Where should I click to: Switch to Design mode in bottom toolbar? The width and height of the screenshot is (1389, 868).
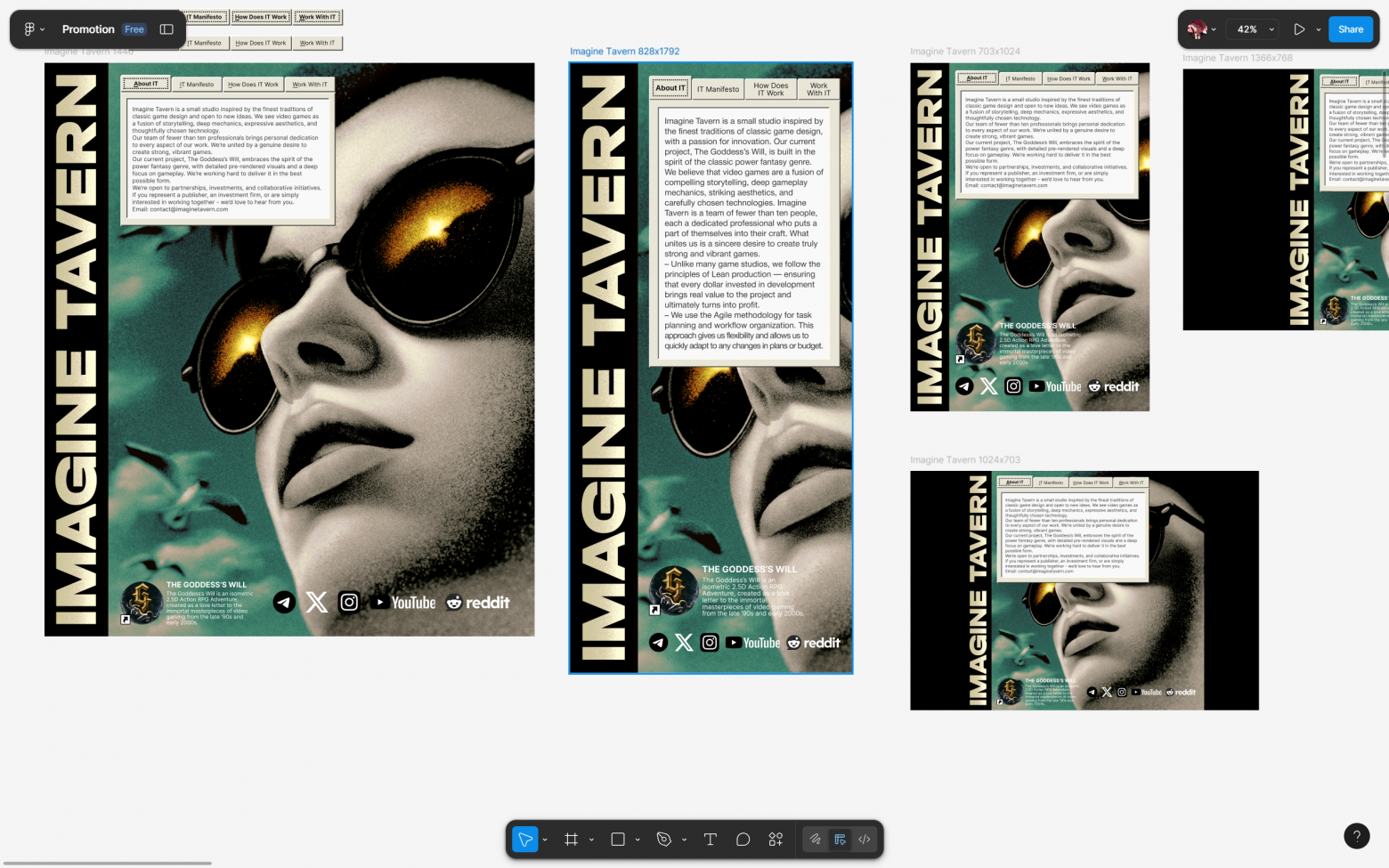point(840,839)
